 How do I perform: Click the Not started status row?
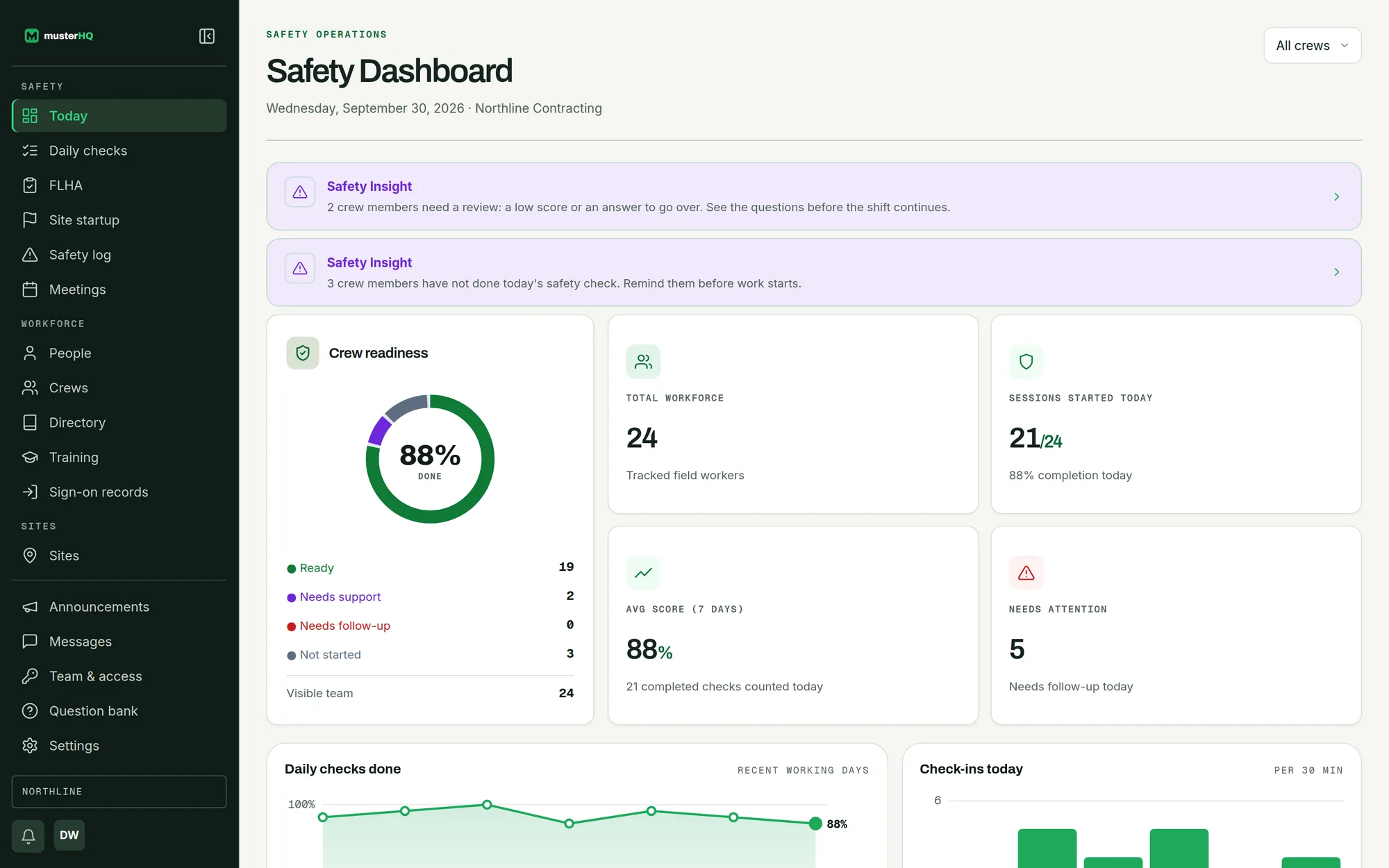430,655
